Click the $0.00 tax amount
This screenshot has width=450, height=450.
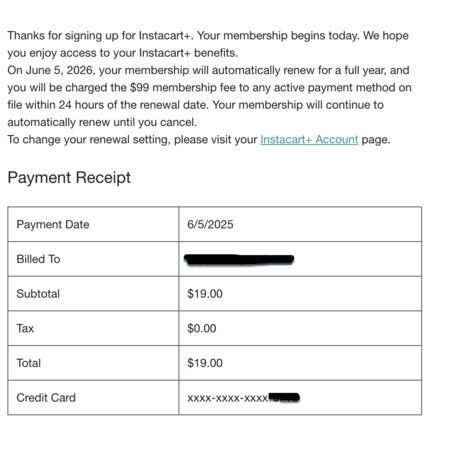pyautogui.click(x=202, y=328)
